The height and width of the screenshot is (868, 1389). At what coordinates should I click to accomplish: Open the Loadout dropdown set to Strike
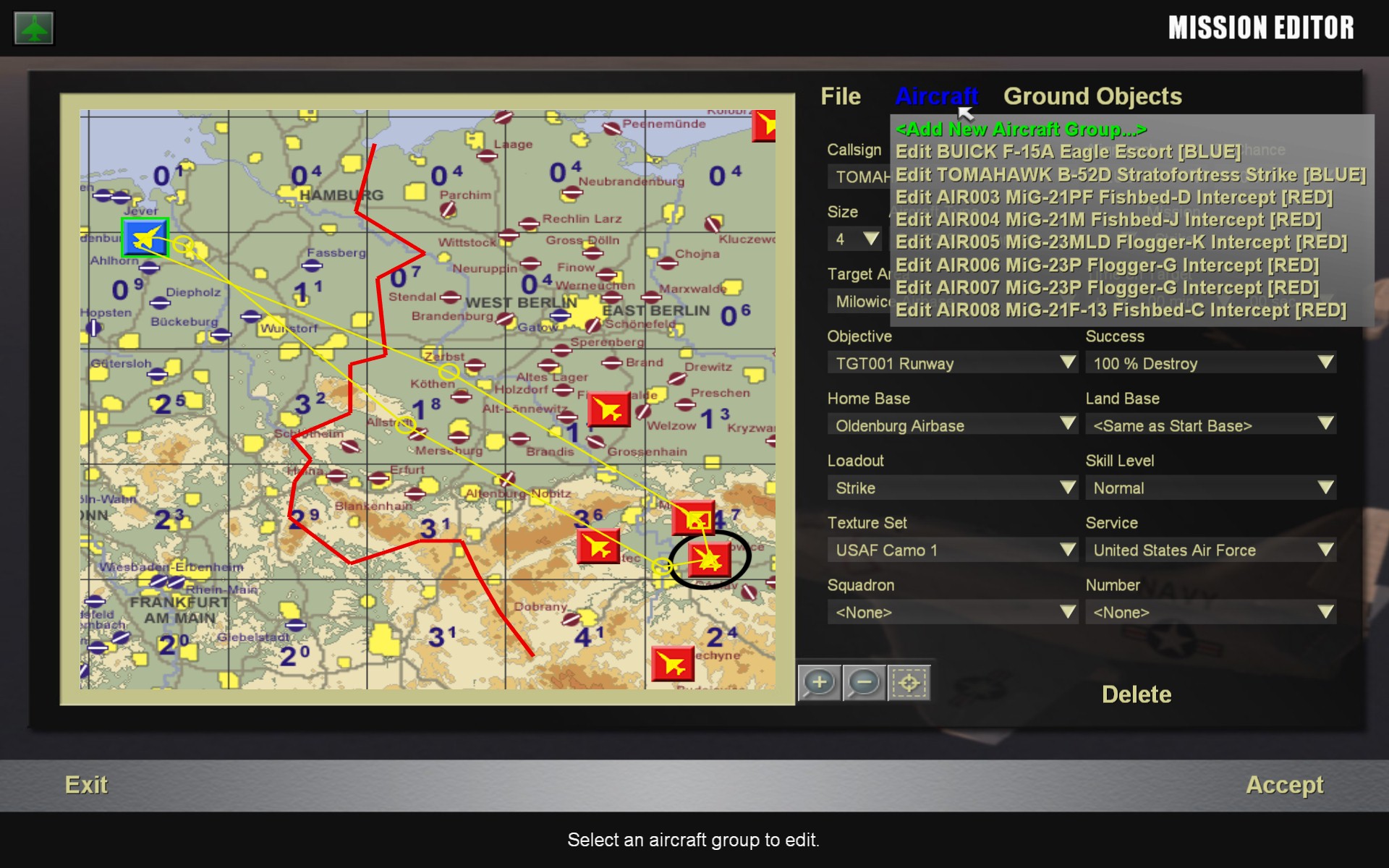pyautogui.click(x=953, y=488)
